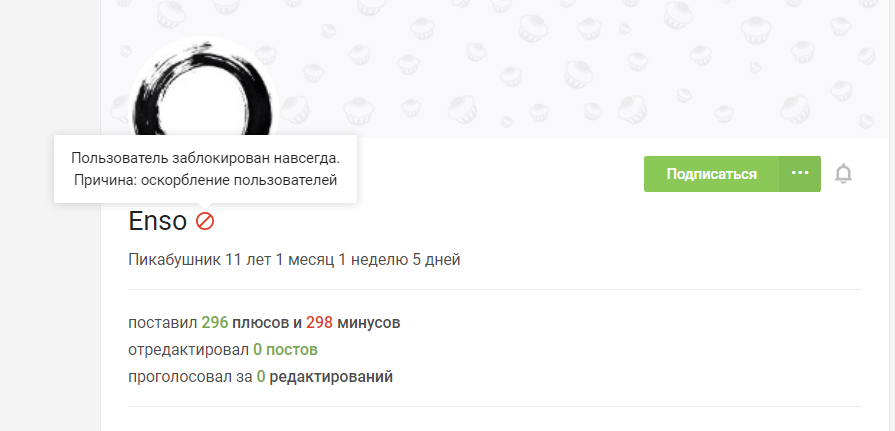
Task: Open the three-dots menu beside Подписаться
Action: 800,174
